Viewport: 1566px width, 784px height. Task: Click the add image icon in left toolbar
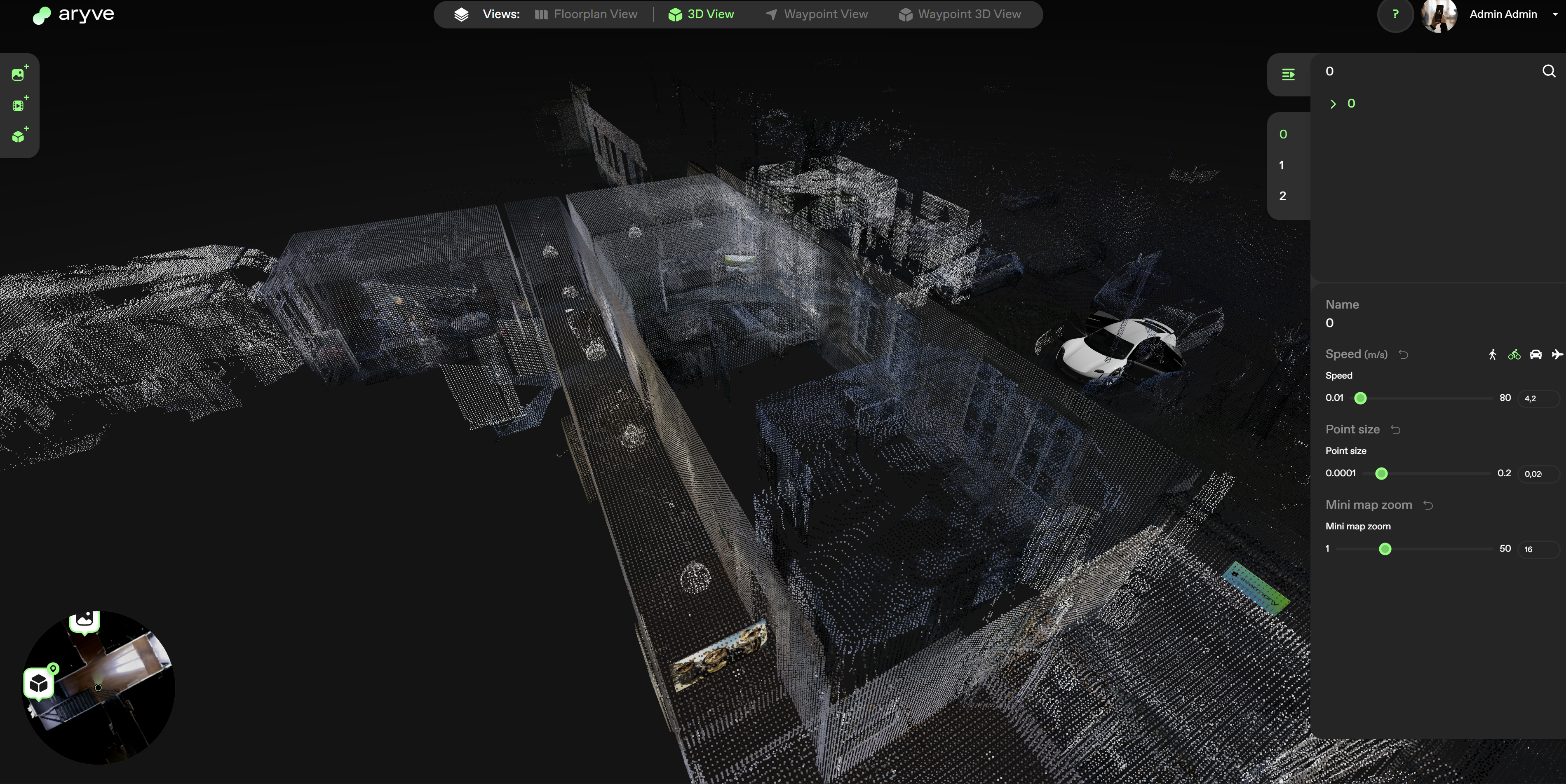19,74
